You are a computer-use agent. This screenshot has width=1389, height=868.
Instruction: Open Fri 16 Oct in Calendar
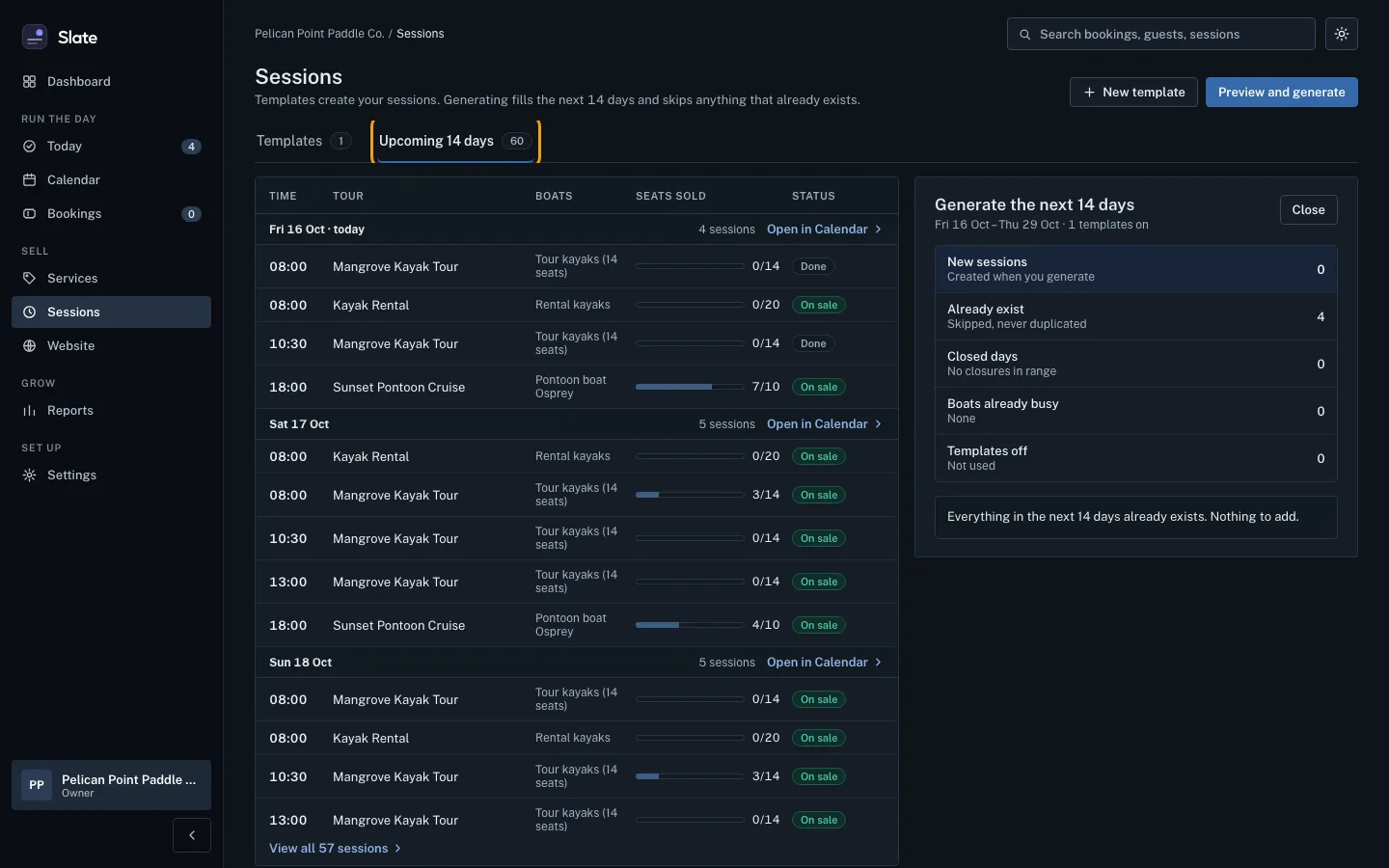(824, 230)
